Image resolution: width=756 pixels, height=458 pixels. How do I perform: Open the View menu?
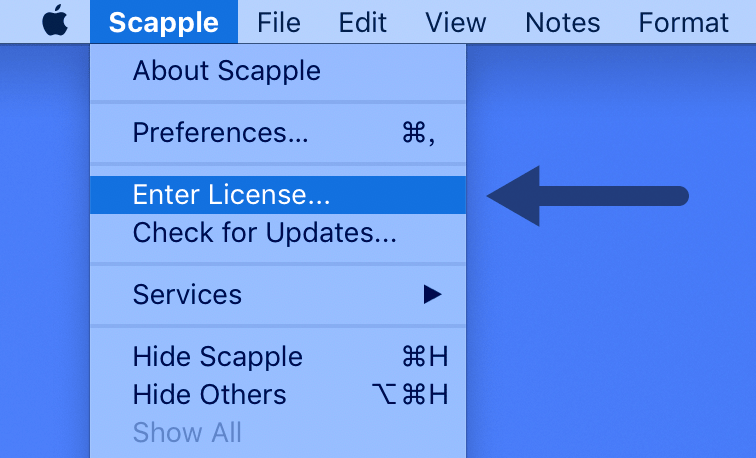click(454, 22)
